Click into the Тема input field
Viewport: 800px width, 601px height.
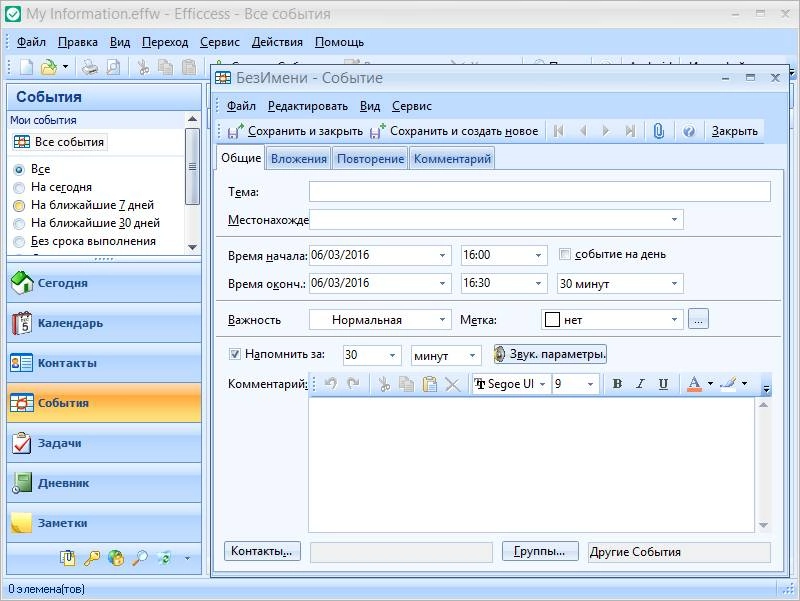(x=539, y=192)
